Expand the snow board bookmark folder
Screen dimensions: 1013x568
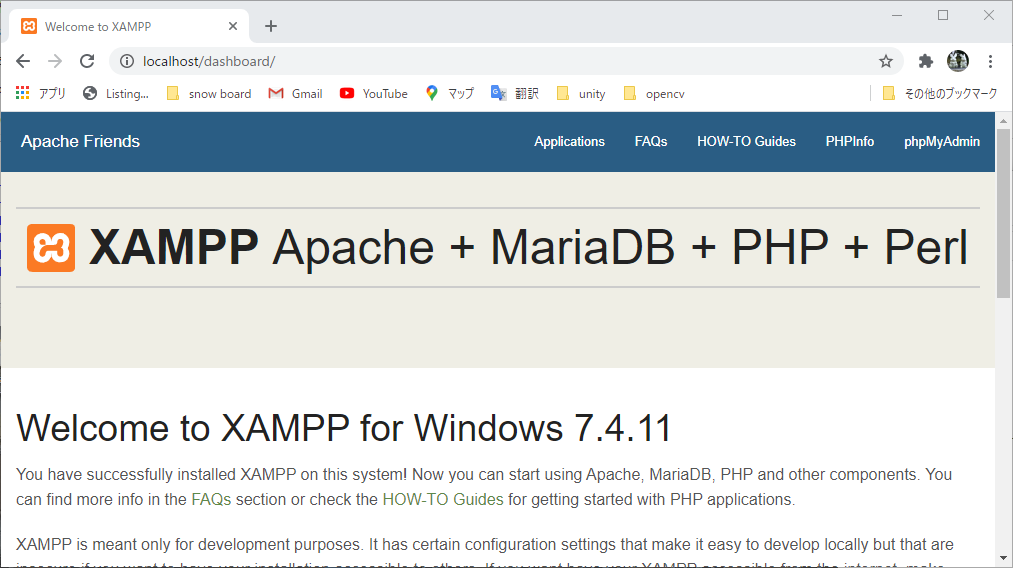pos(208,93)
